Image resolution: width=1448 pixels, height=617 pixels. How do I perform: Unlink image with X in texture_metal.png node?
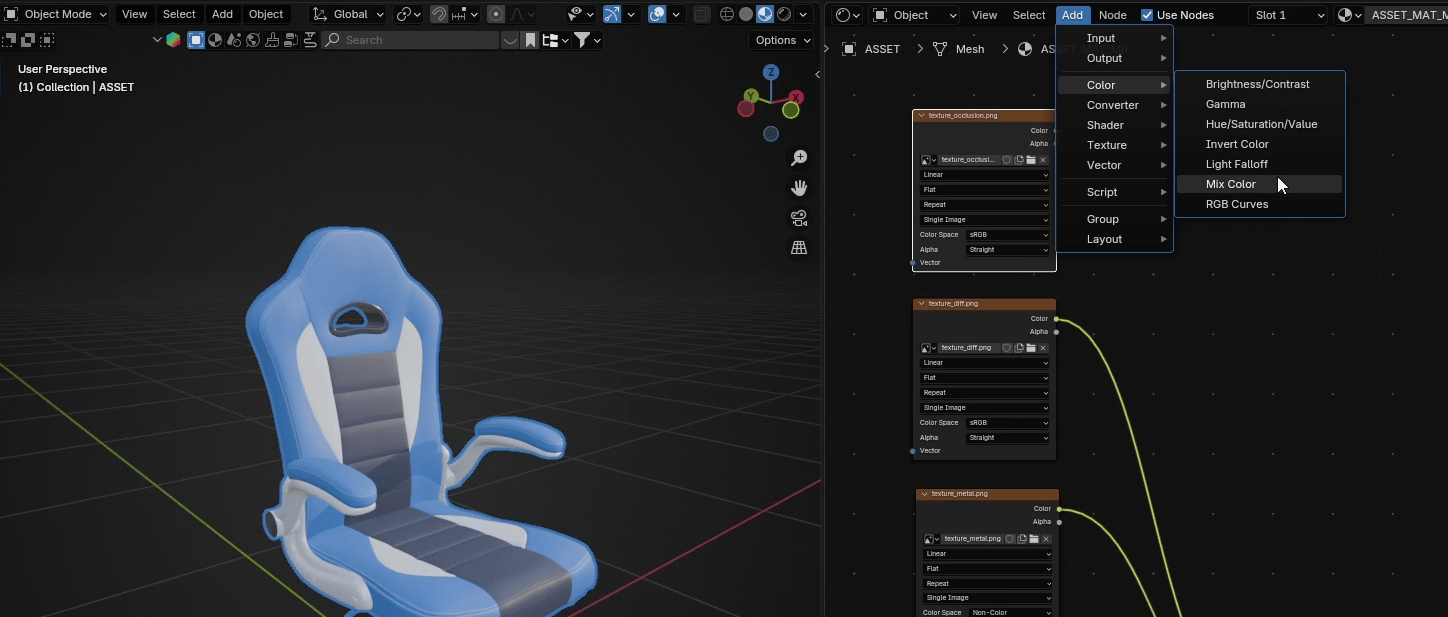coord(1045,539)
